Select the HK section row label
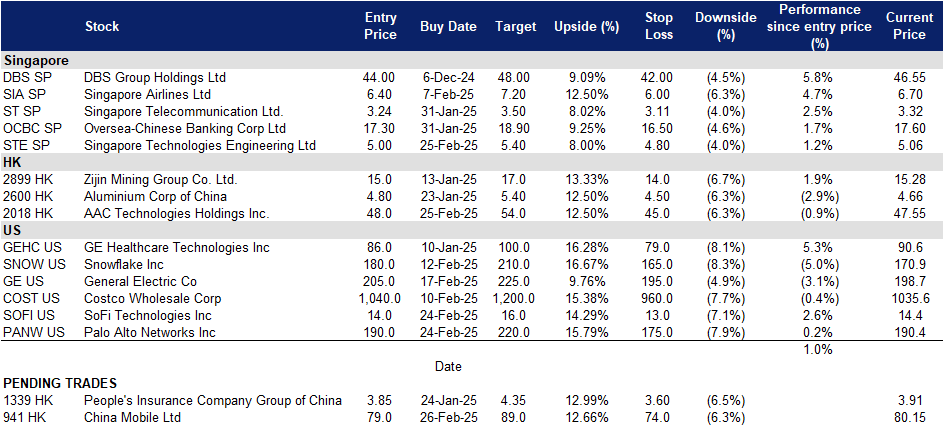 pyautogui.click(x=14, y=163)
